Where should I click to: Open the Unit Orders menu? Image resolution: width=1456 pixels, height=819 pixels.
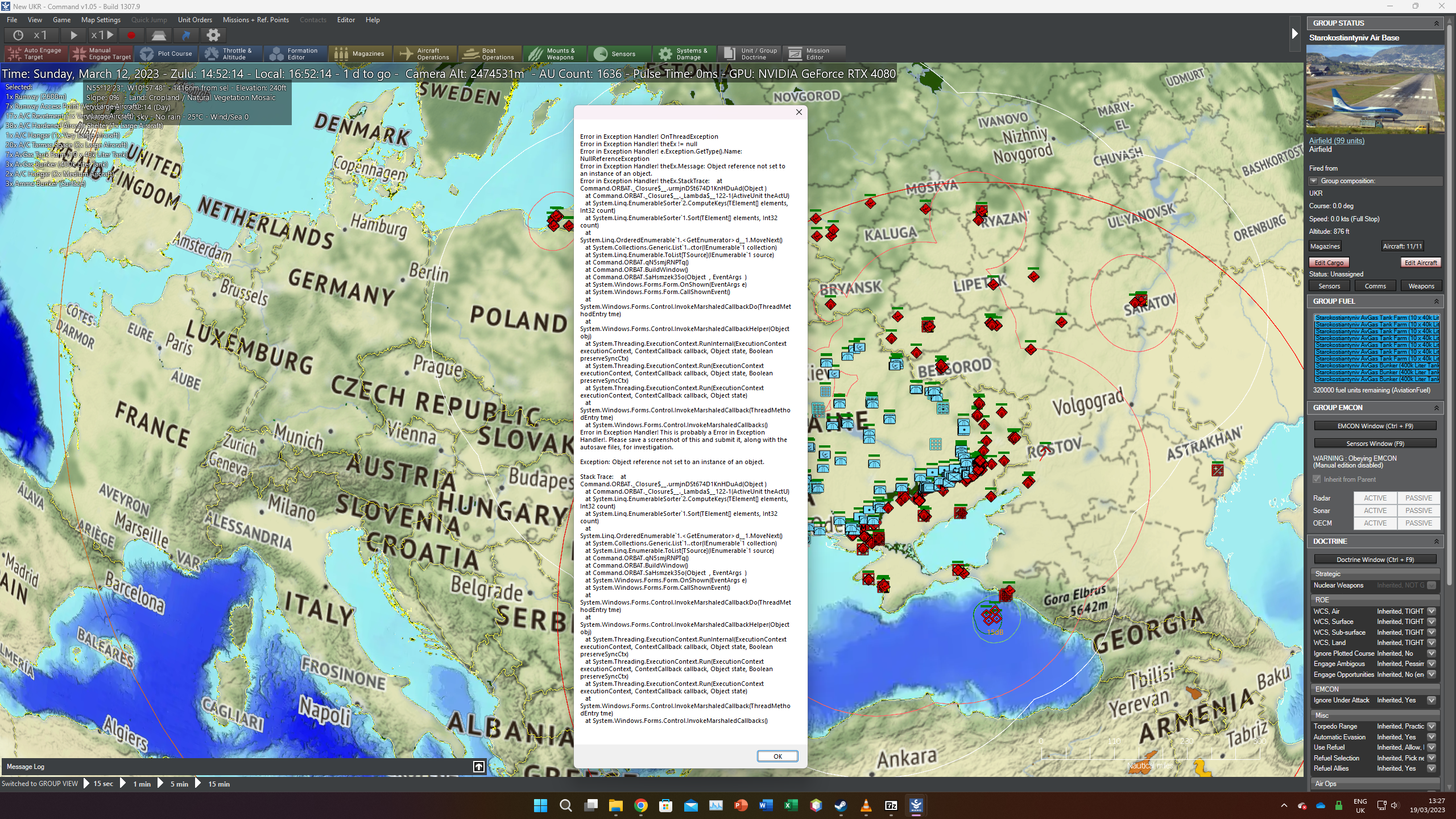(195, 20)
